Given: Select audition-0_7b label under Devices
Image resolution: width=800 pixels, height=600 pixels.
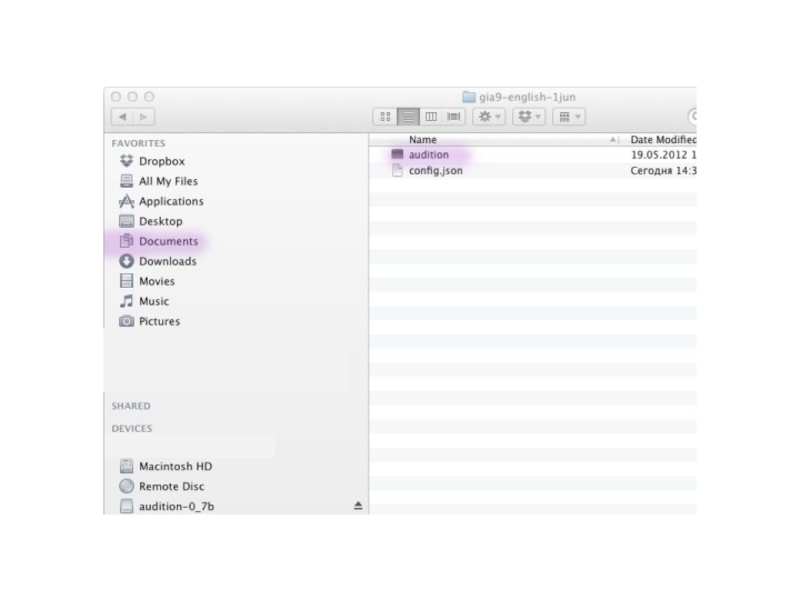Looking at the screenshot, I should pos(177,506).
